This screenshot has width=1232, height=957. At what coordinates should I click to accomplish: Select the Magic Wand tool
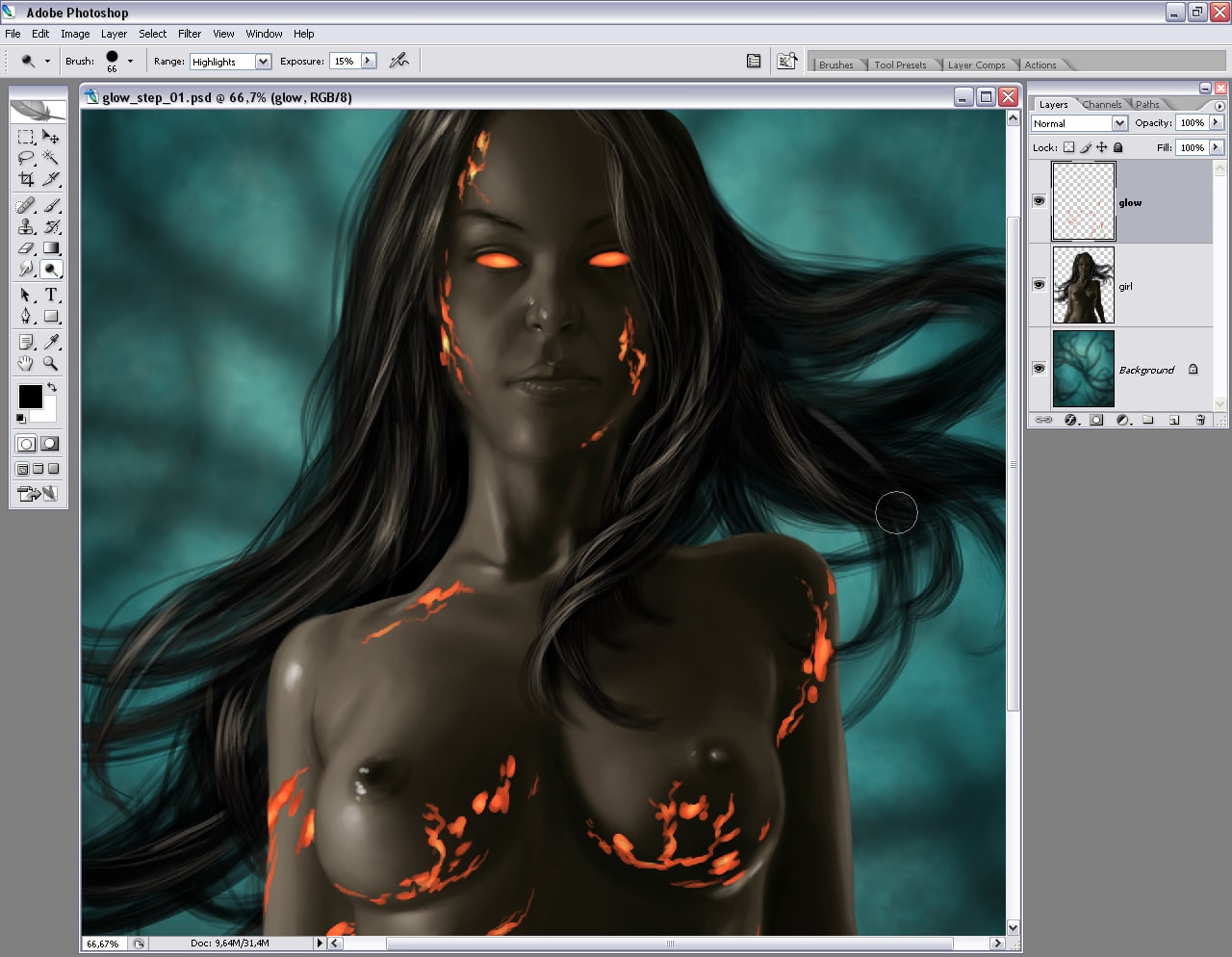[x=51, y=158]
